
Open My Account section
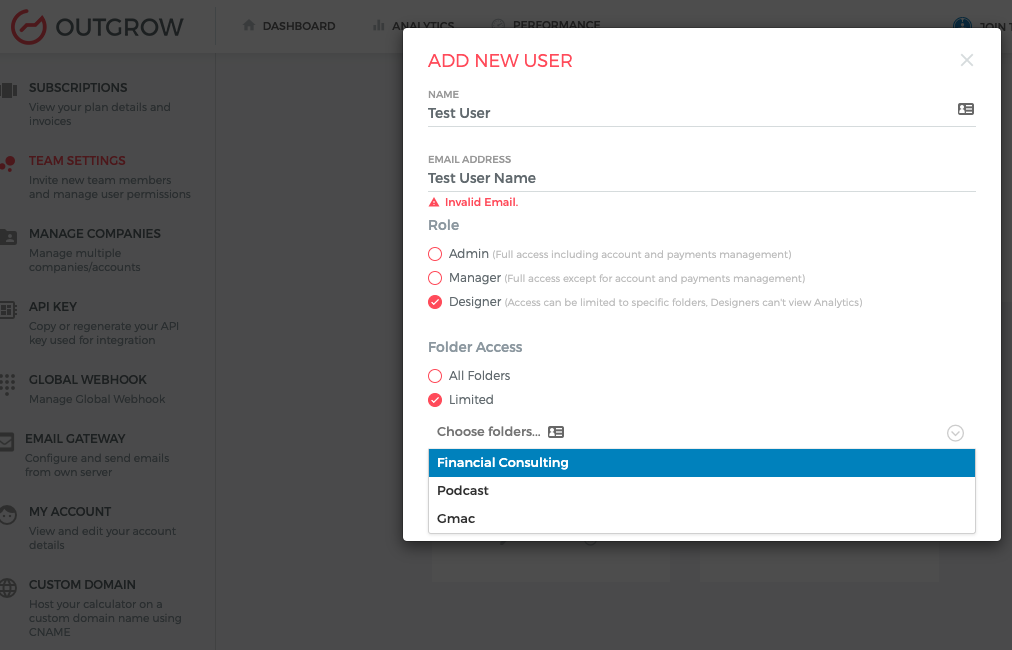(x=98, y=528)
